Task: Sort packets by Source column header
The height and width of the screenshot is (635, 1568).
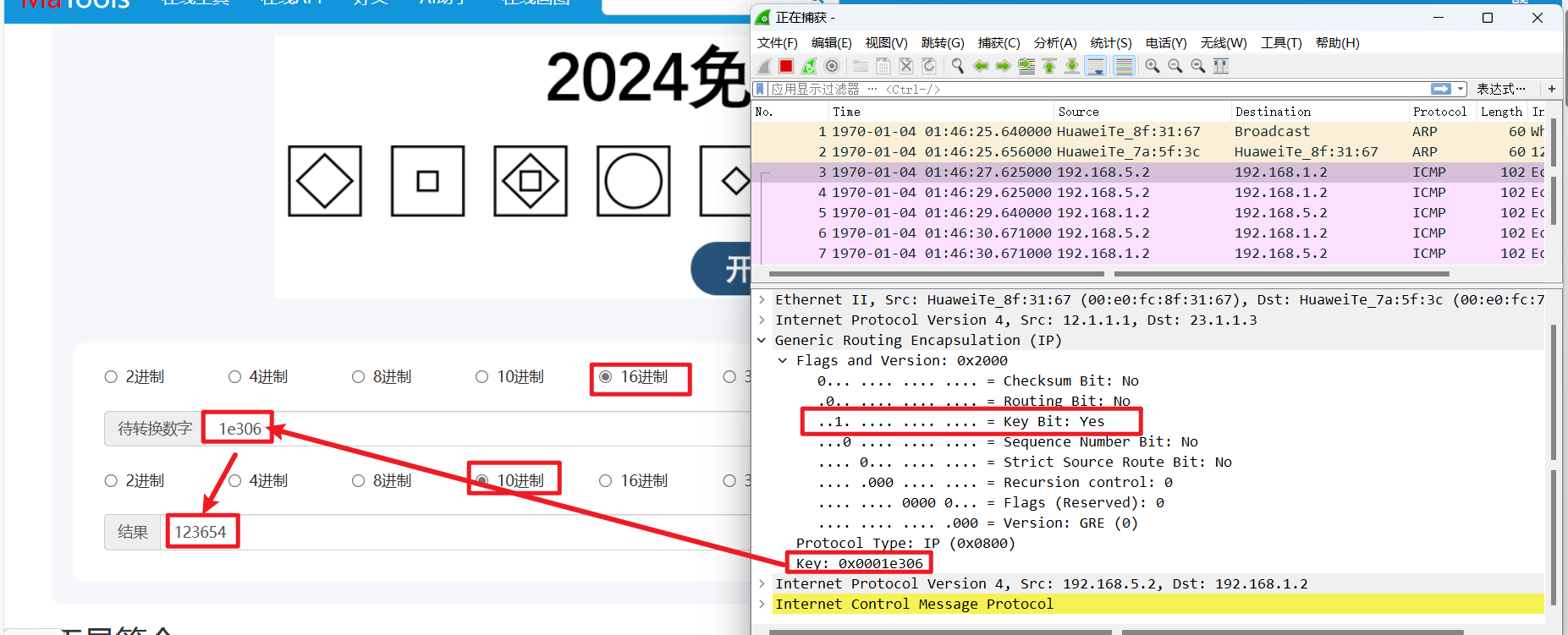Action: click(x=1142, y=112)
